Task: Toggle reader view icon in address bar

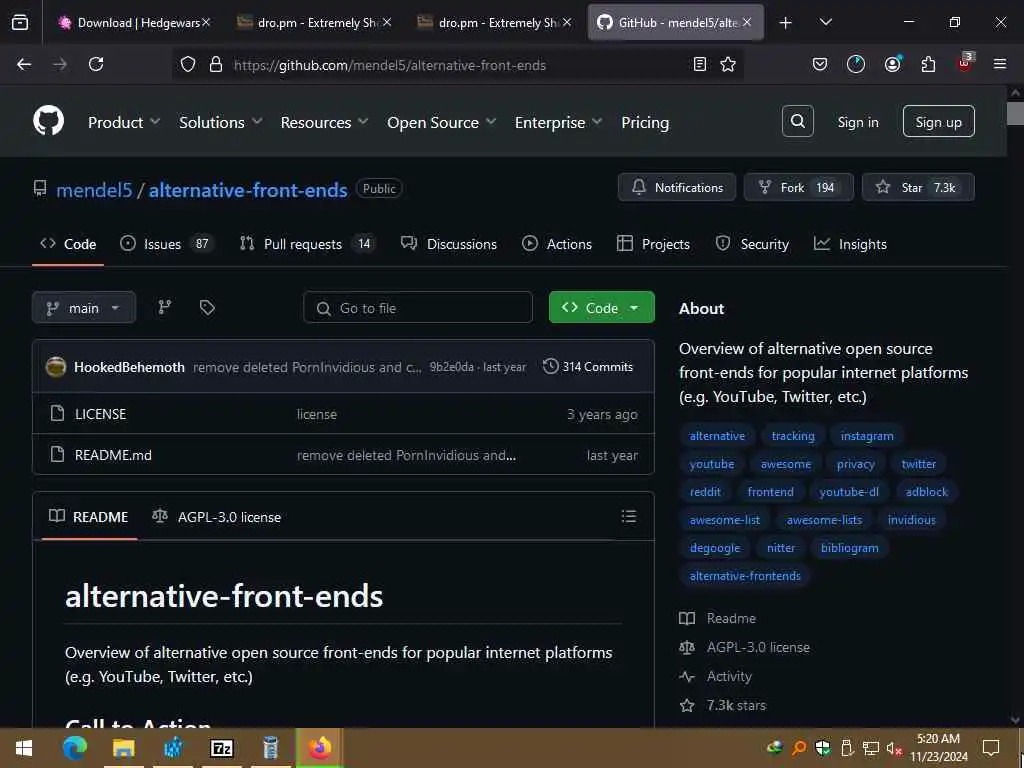Action: click(x=699, y=64)
